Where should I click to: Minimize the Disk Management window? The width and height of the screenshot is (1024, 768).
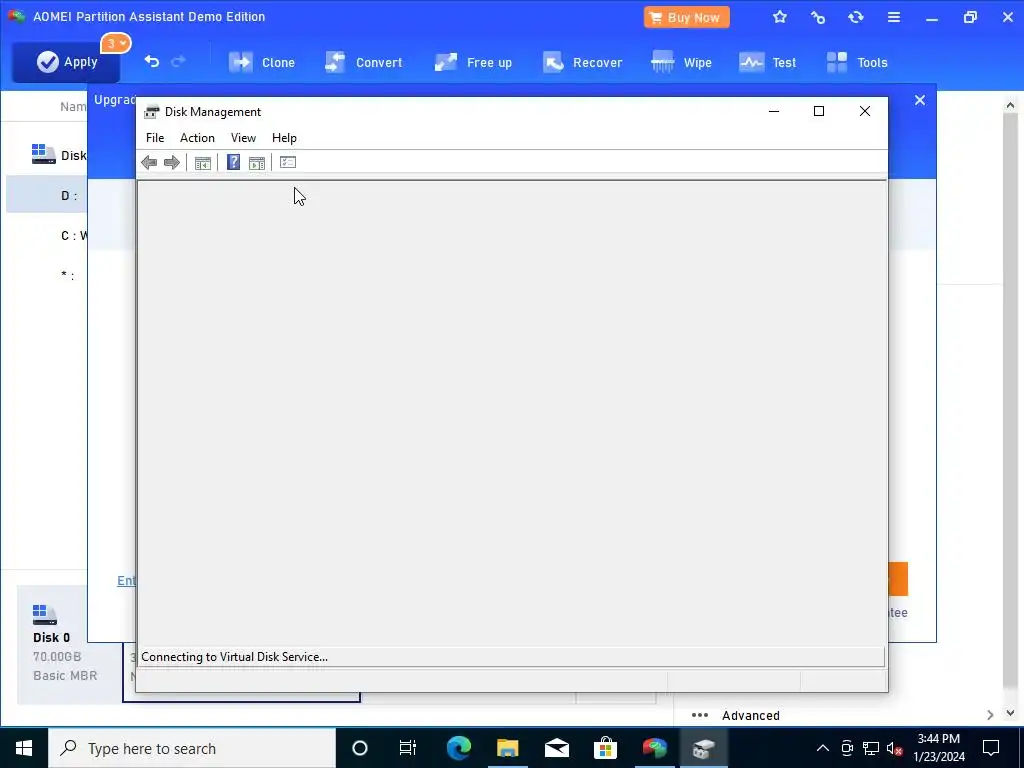(774, 112)
